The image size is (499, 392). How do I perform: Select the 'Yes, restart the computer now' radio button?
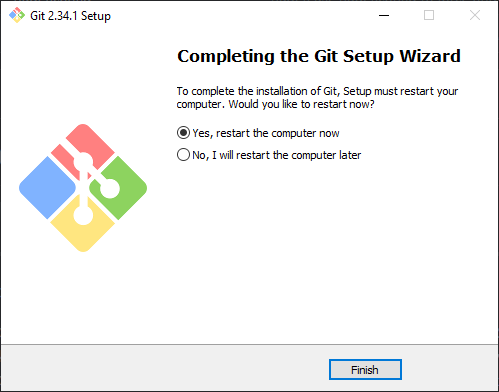(x=183, y=133)
